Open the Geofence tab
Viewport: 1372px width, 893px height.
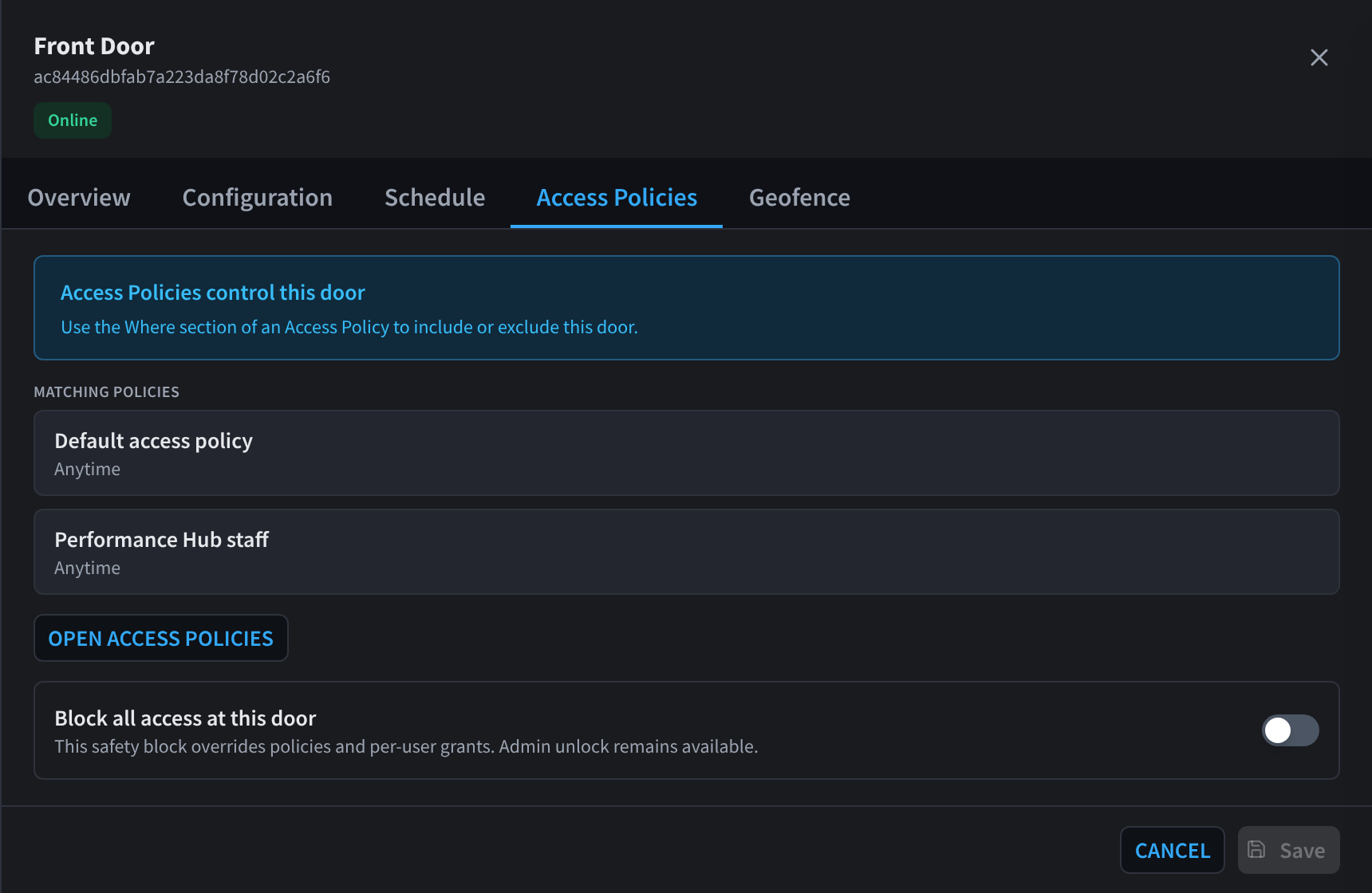point(799,197)
